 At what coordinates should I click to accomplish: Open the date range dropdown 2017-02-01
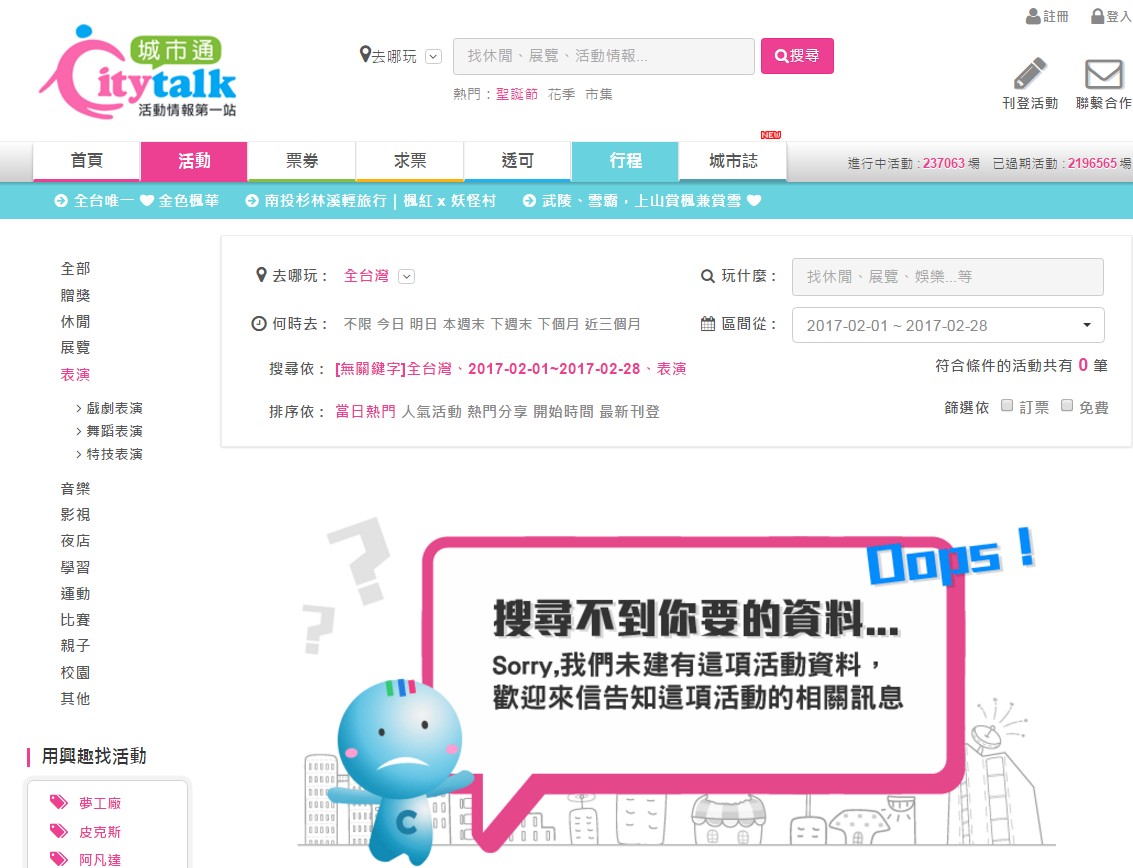point(947,326)
